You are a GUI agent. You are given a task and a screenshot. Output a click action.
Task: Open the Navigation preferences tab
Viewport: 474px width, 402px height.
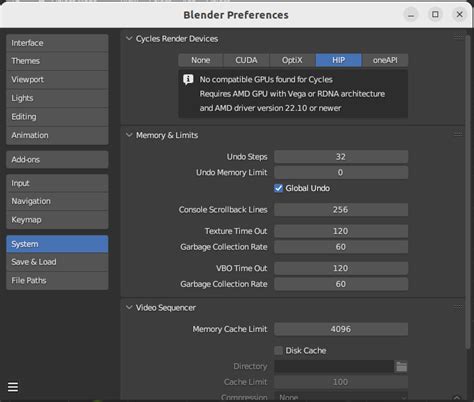57,201
